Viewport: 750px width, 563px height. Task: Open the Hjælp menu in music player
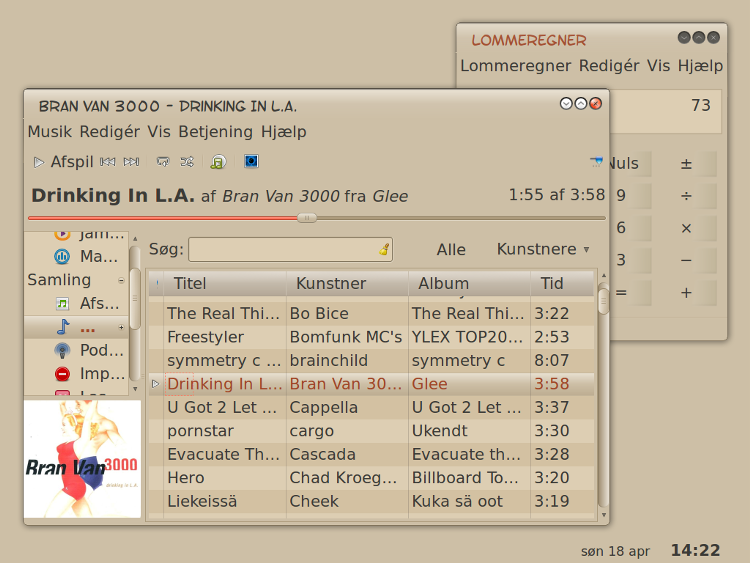pos(284,132)
